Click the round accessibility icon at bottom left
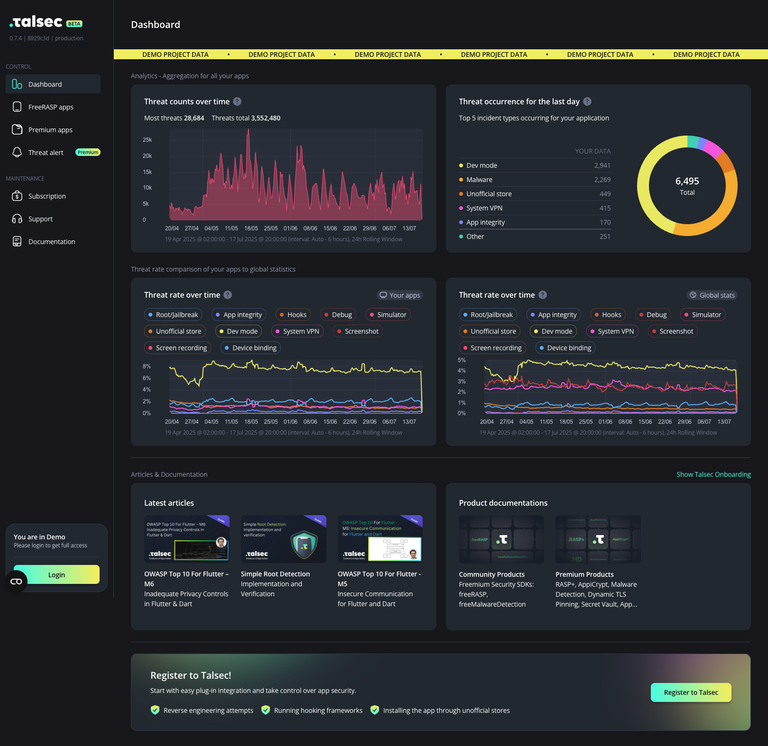768x746 pixels. (16, 581)
